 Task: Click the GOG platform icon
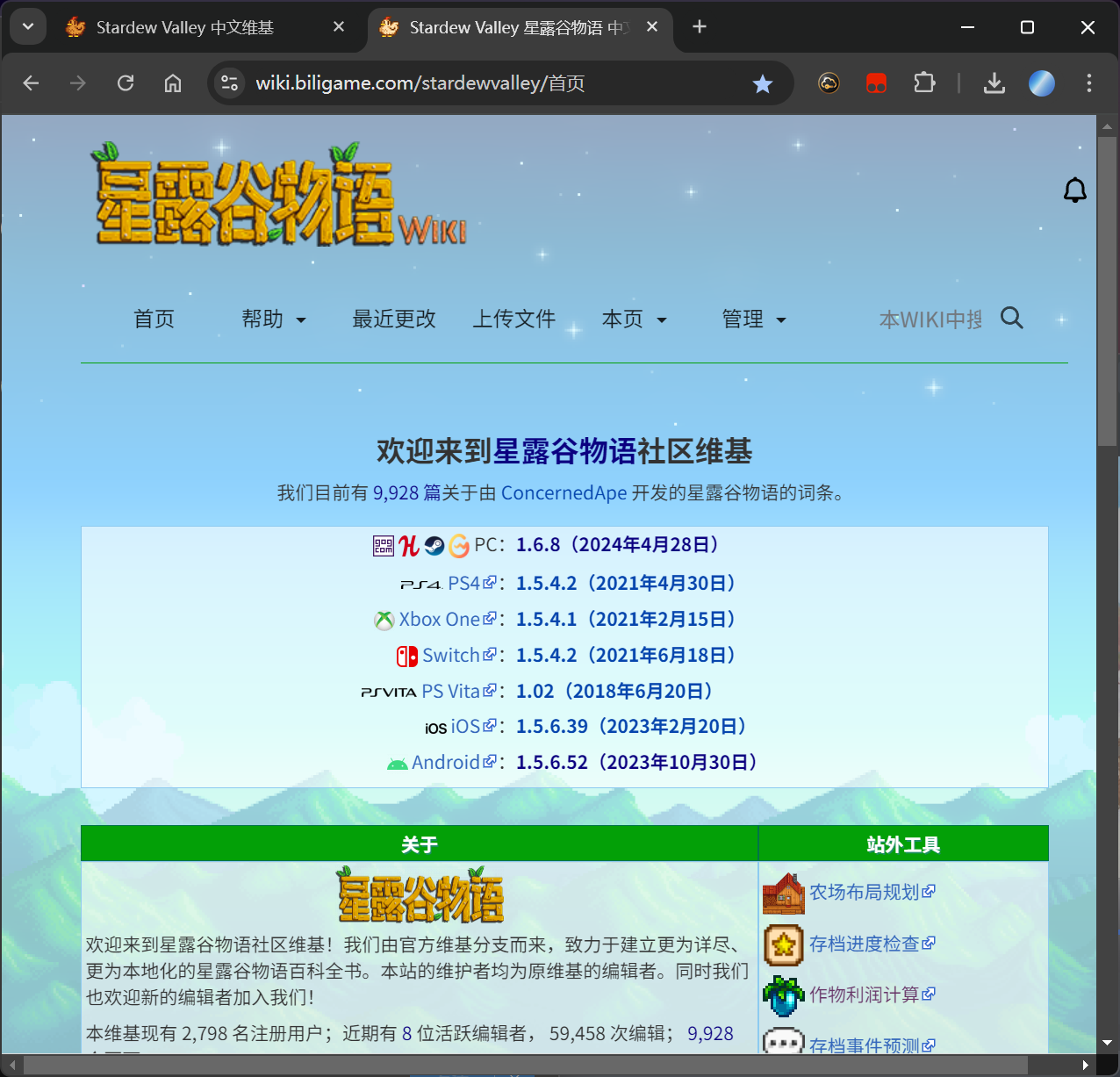(459, 546)
